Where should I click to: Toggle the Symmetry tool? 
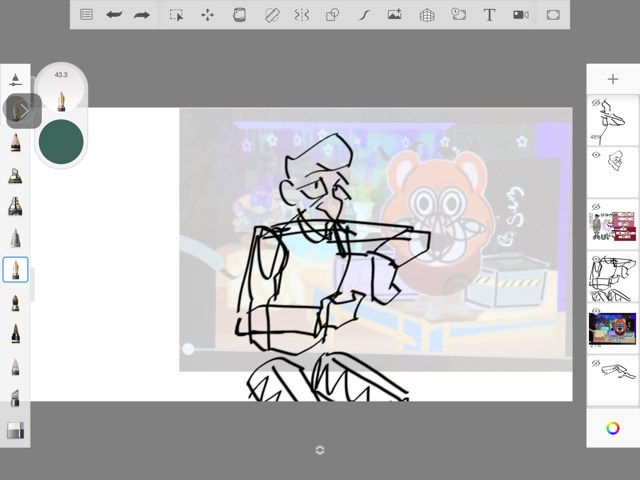tap(302, 15)
